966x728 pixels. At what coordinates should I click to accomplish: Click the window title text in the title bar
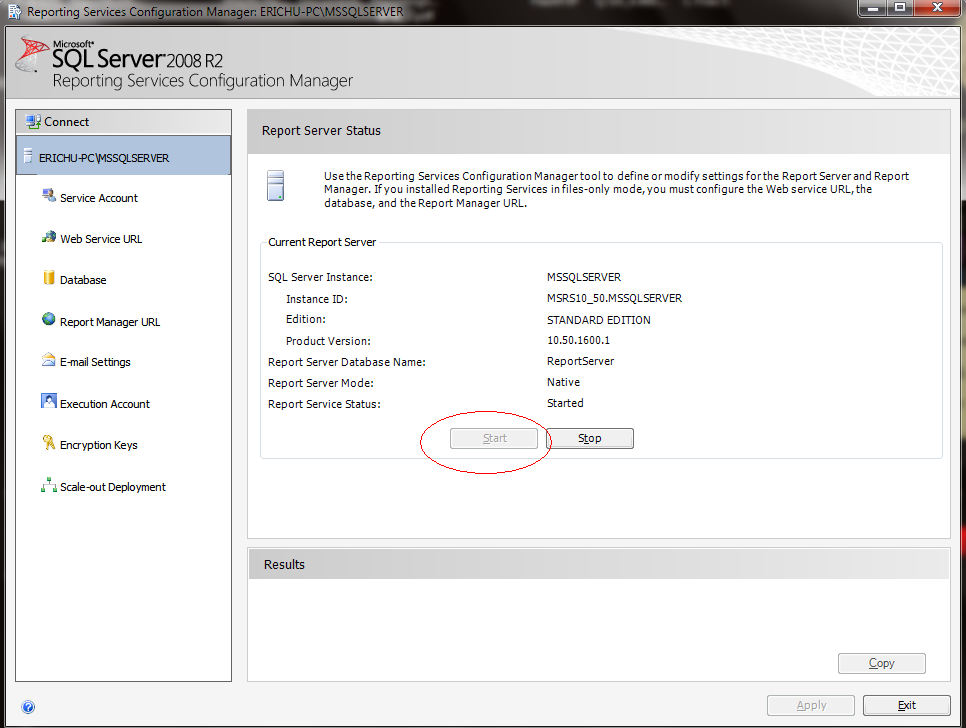click(x=215, y=12)
